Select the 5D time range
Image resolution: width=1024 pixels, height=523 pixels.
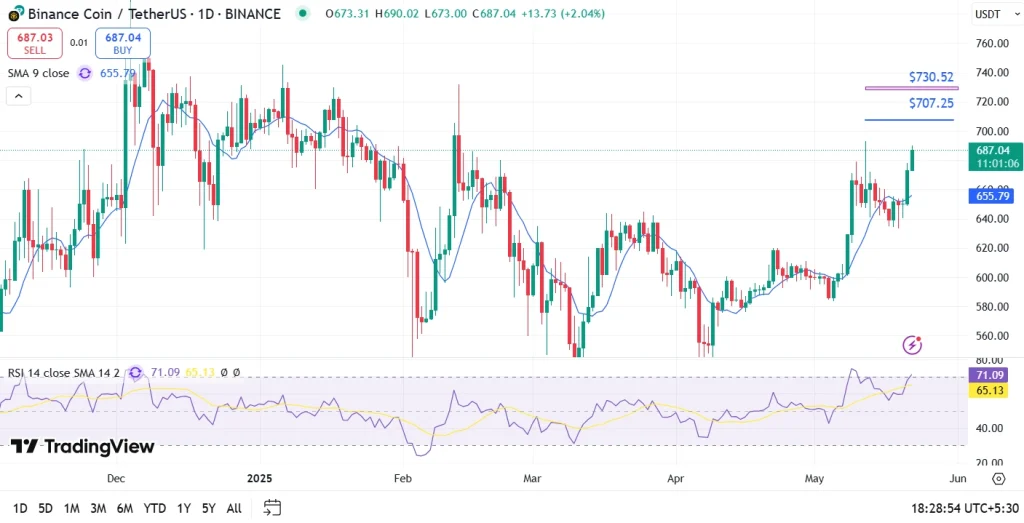click(x=45, y=508)
